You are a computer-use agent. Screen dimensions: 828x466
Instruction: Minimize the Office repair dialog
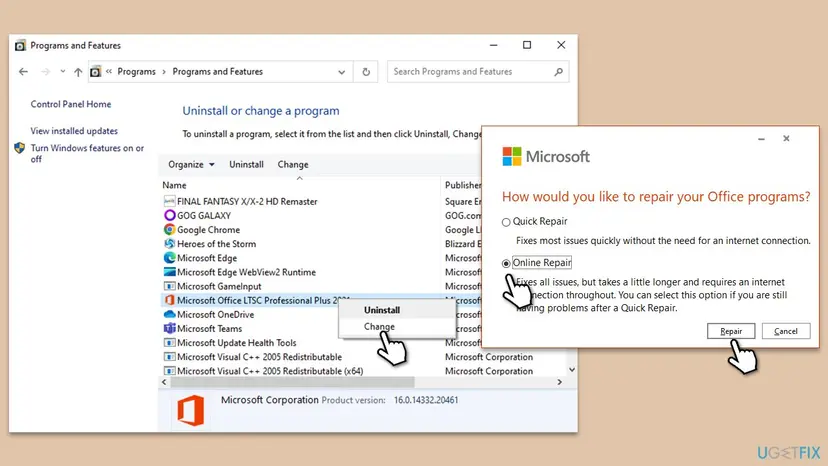[761, 139]
